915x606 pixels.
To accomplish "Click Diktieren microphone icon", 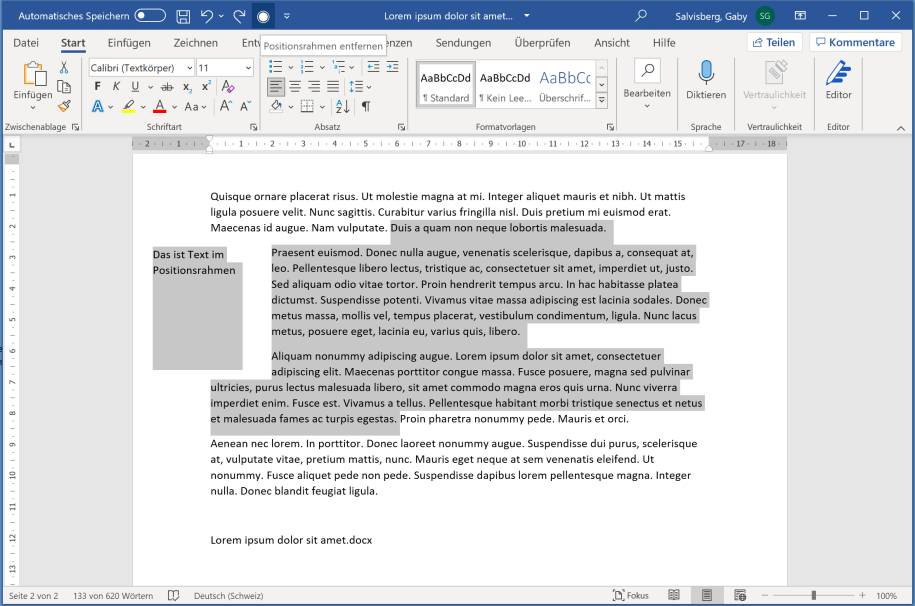I will tap(706, 72).
